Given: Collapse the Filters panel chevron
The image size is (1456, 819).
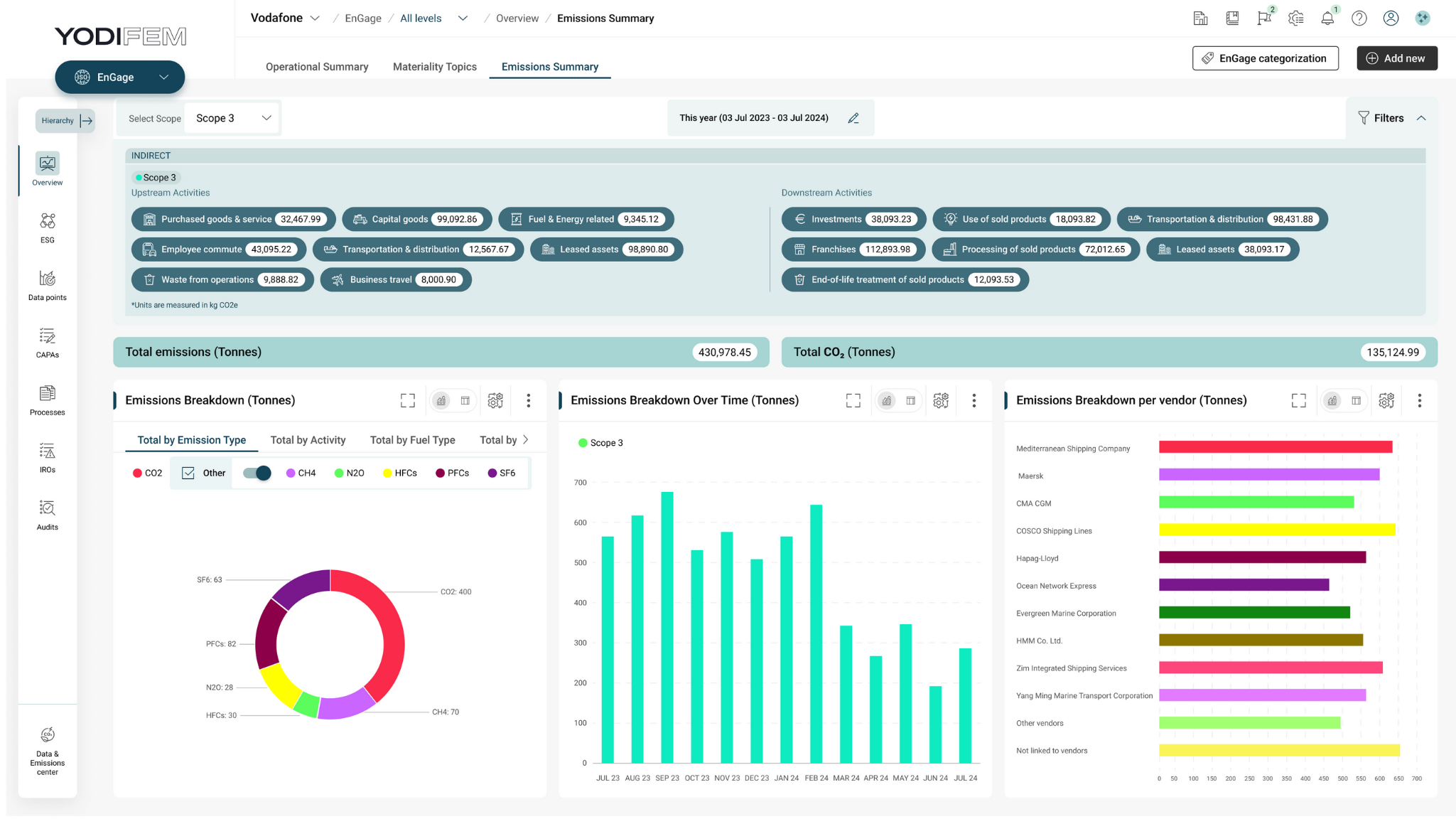Looking at the screenshot, I should 1421,118.
